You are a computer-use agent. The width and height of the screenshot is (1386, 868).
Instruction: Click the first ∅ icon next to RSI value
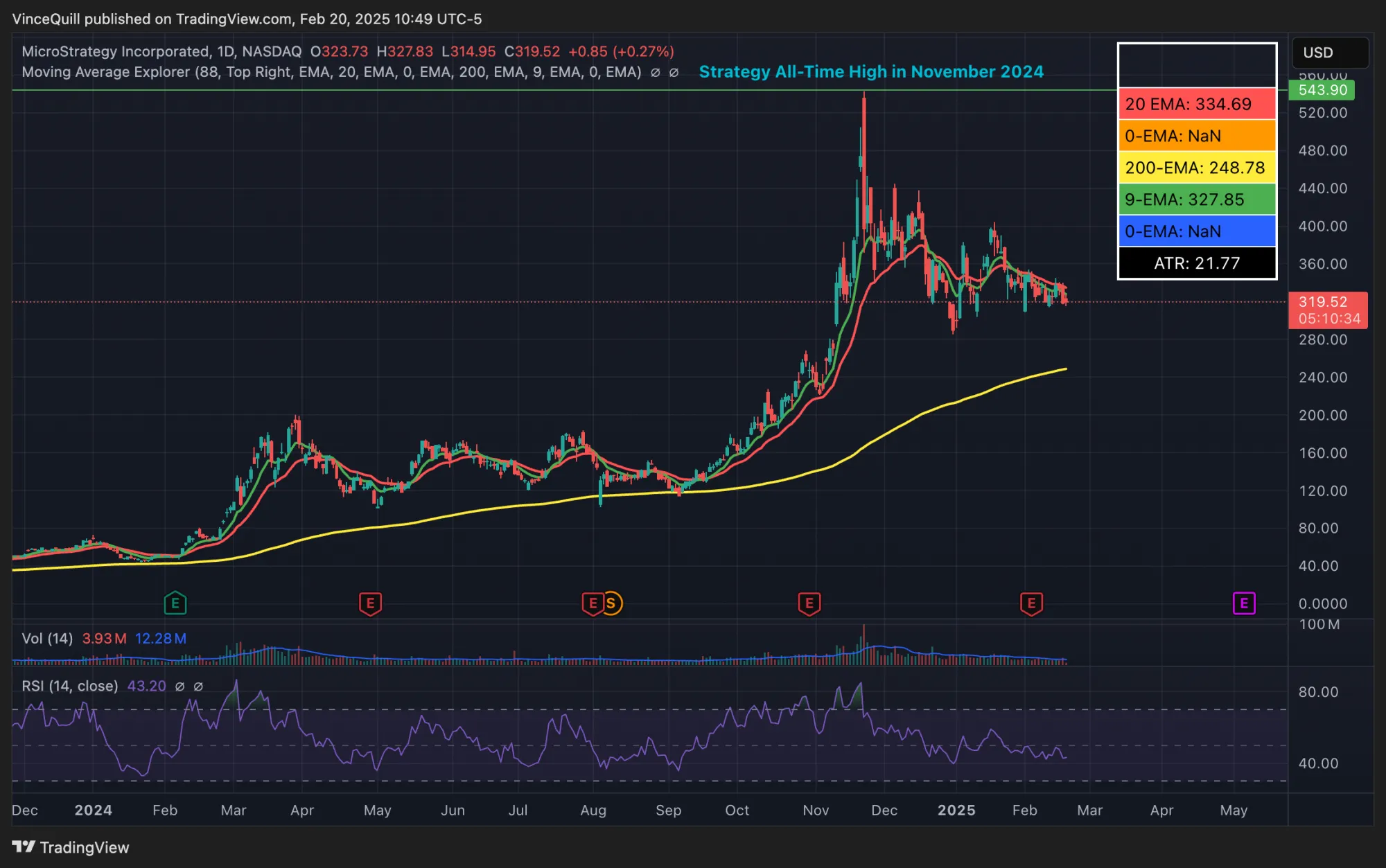[x=180, y=687]
